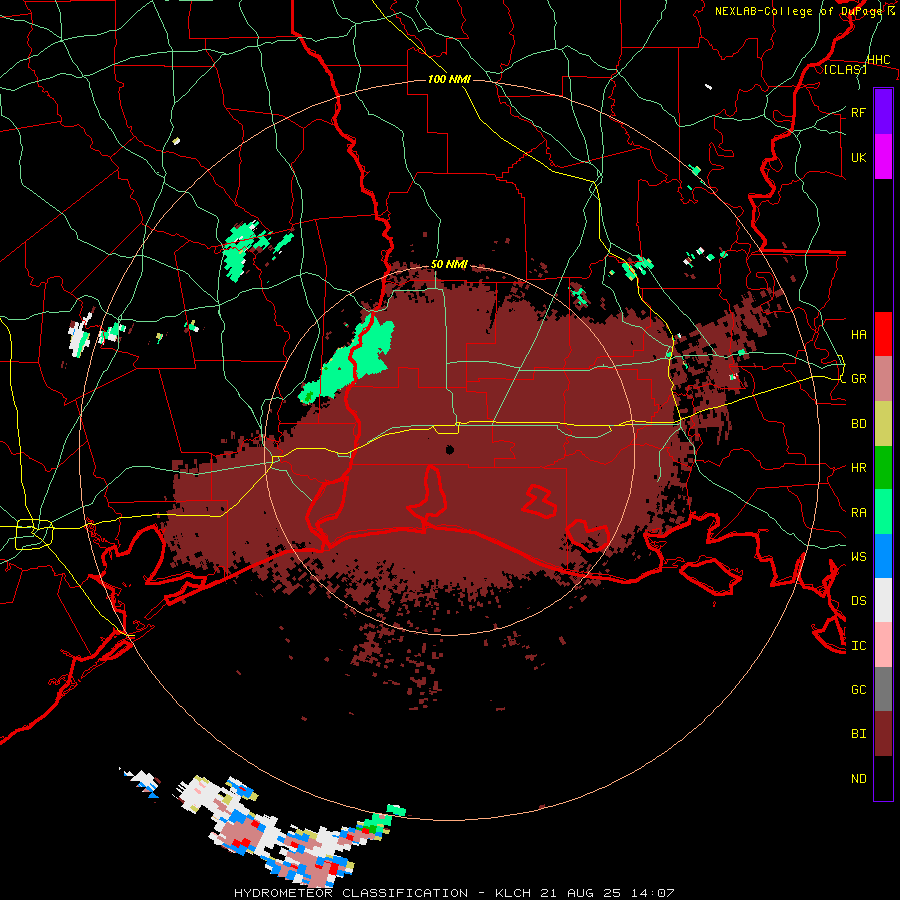Click the pink GR legend swatch

click(883, 379)
